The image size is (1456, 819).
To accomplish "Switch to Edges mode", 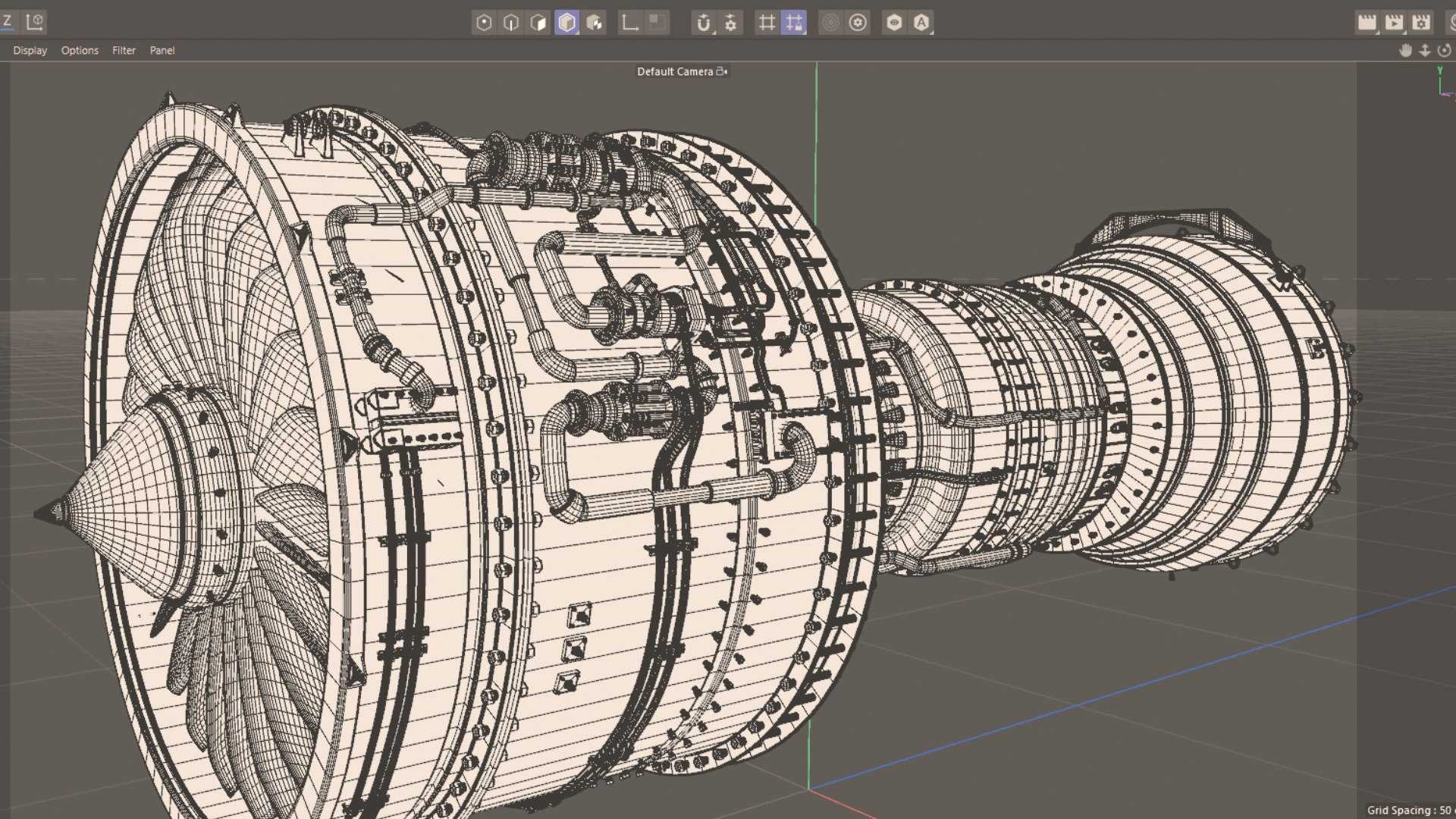I will pos(511,23).
